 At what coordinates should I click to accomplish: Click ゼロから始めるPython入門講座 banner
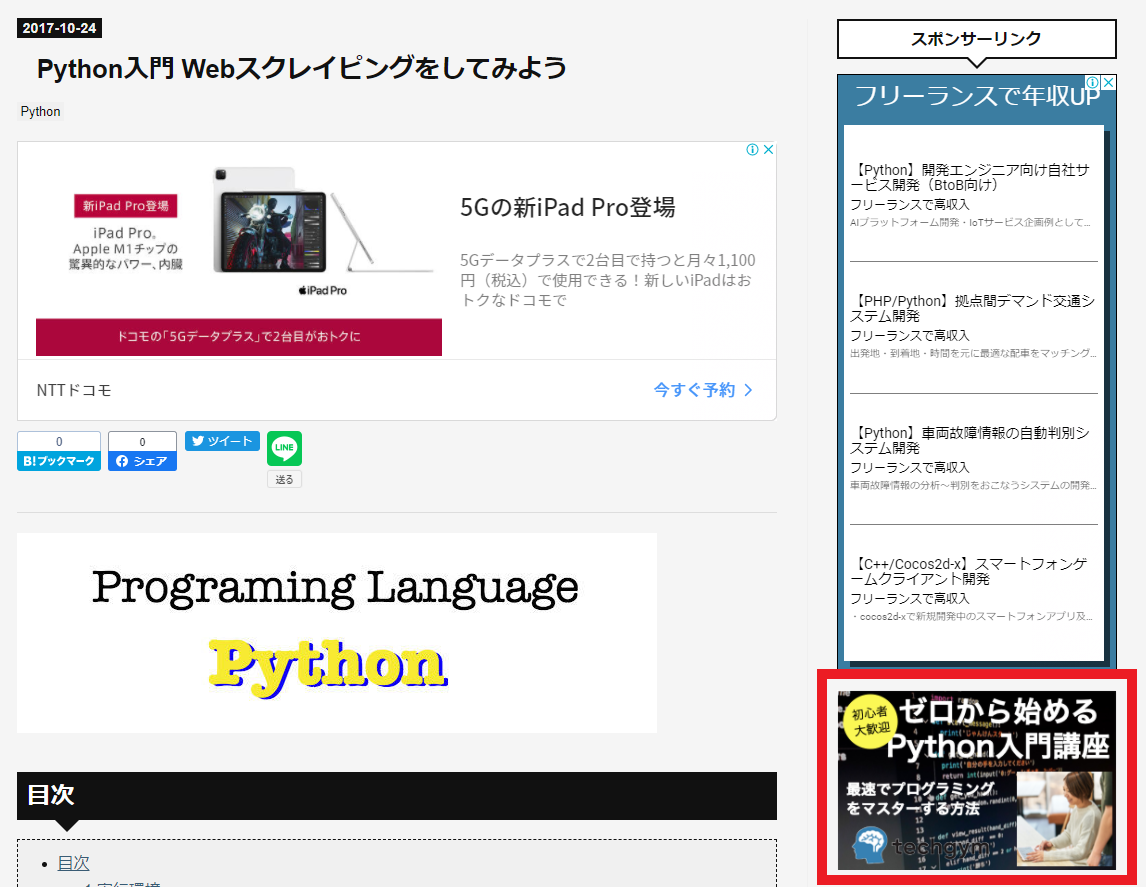[x=976, y=780]
